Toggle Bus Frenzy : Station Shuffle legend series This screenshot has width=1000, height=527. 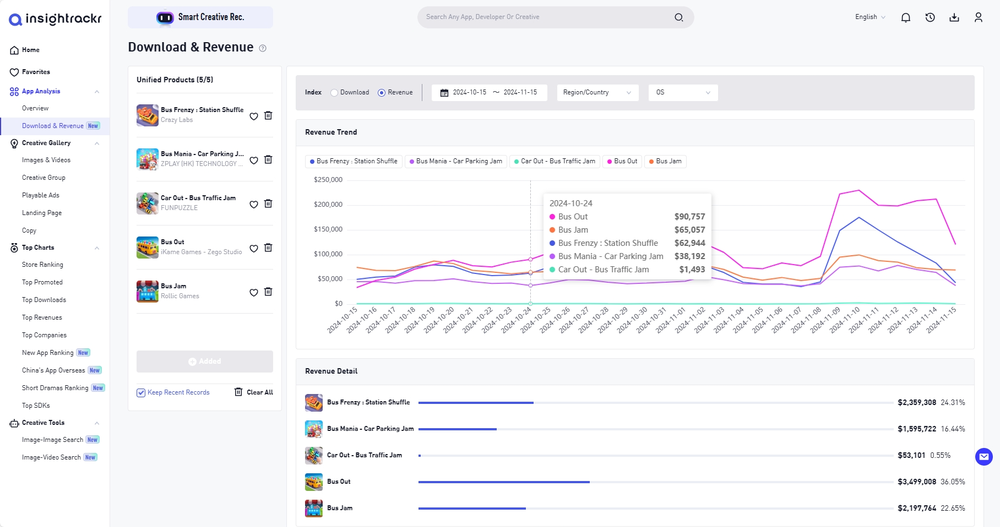click(x=353, y=161)
